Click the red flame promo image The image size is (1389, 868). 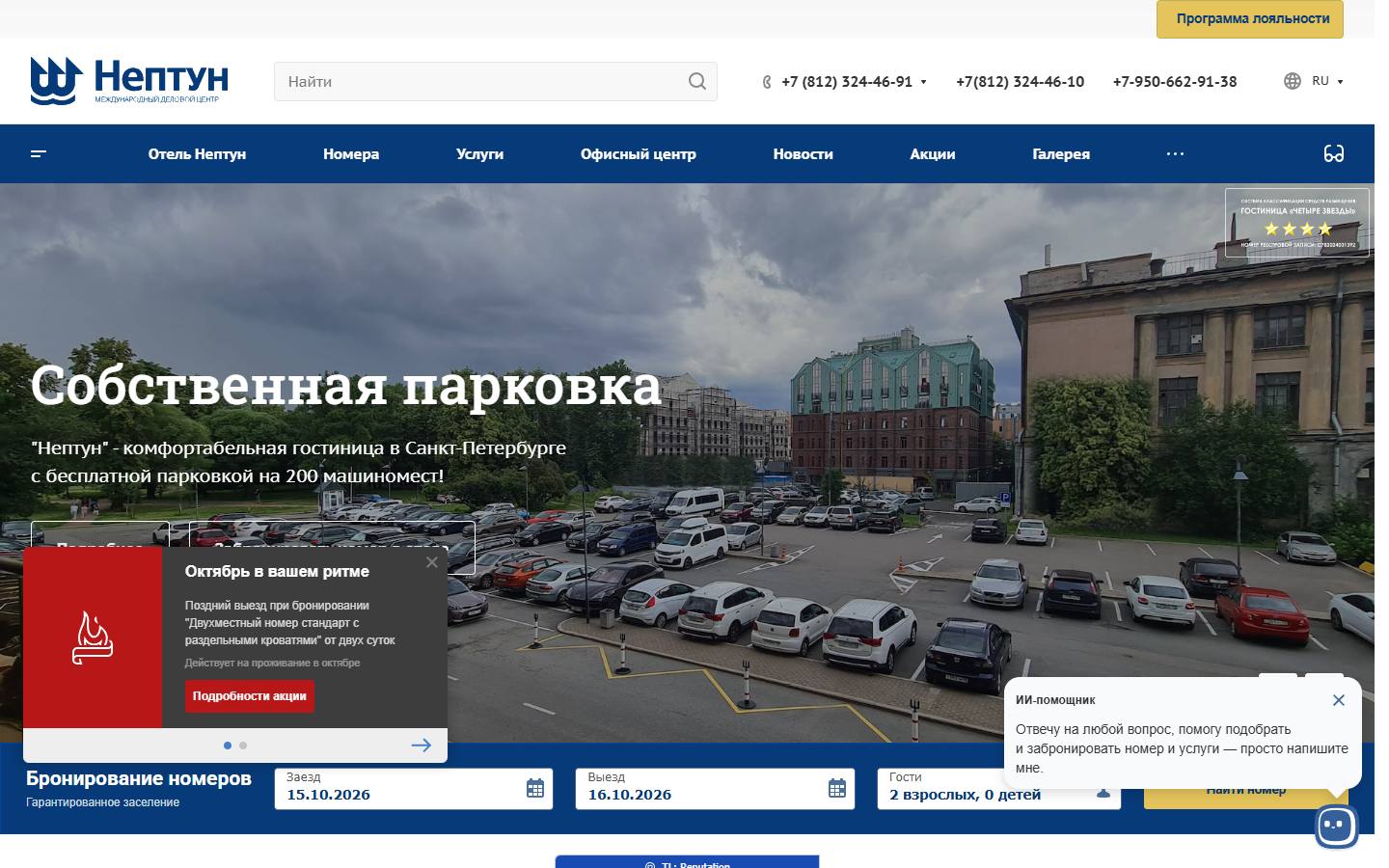coord(93,637)
